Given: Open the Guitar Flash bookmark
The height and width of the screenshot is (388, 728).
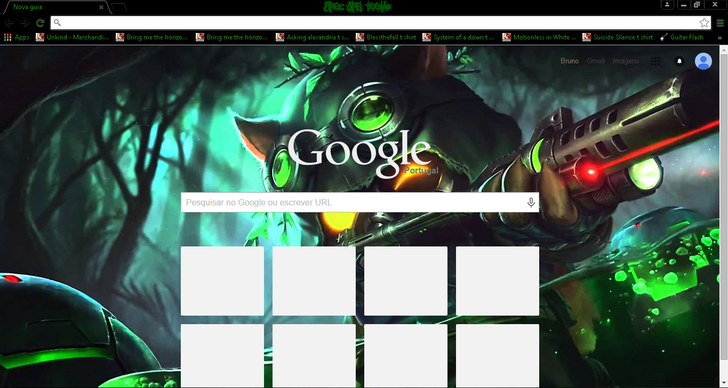Looking at the screenshot, I should point(682,37).
